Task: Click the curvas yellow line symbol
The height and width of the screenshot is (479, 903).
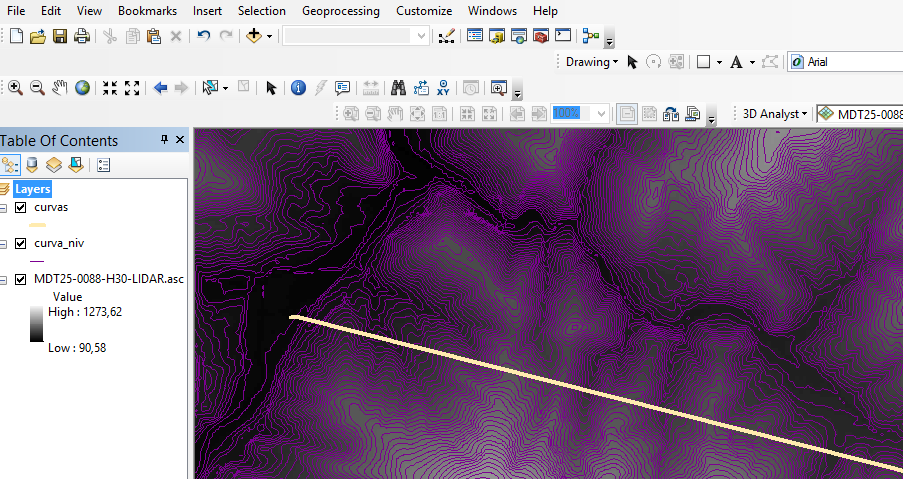Action: click(39, 225)
